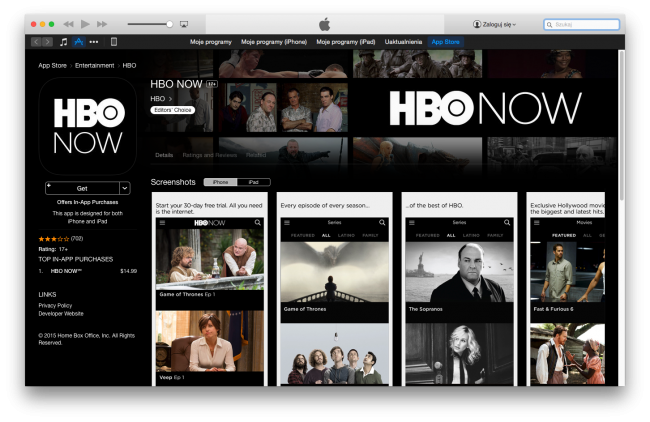Click the large HBO NOW banner logo
Viewport: 650px width, 422px height.
click(485, 108)
